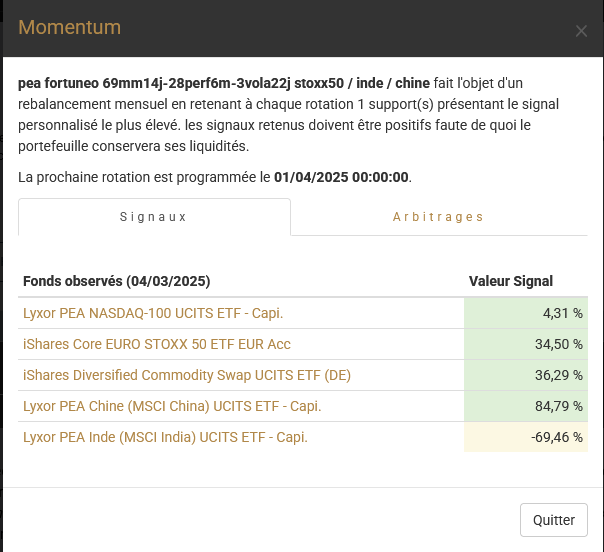Select the 4,31 % signal value
Image resolution: width=604 pixels, height=552 pixels.
[x=562, y=313]
